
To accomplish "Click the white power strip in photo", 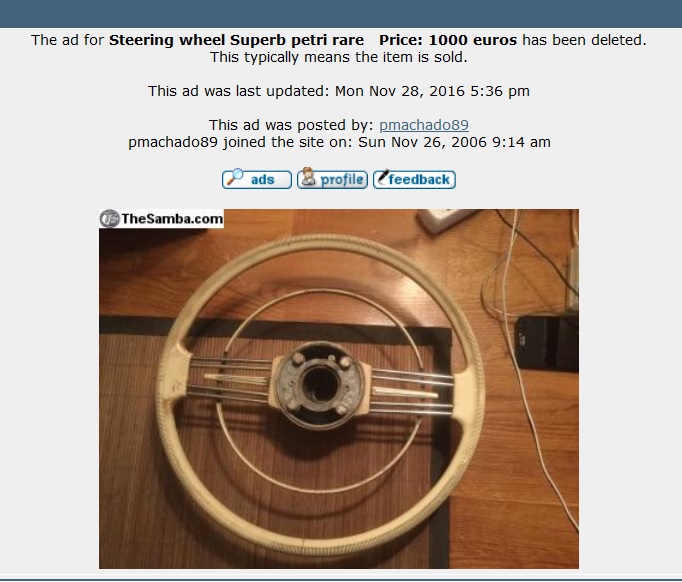I will (446, 220).
